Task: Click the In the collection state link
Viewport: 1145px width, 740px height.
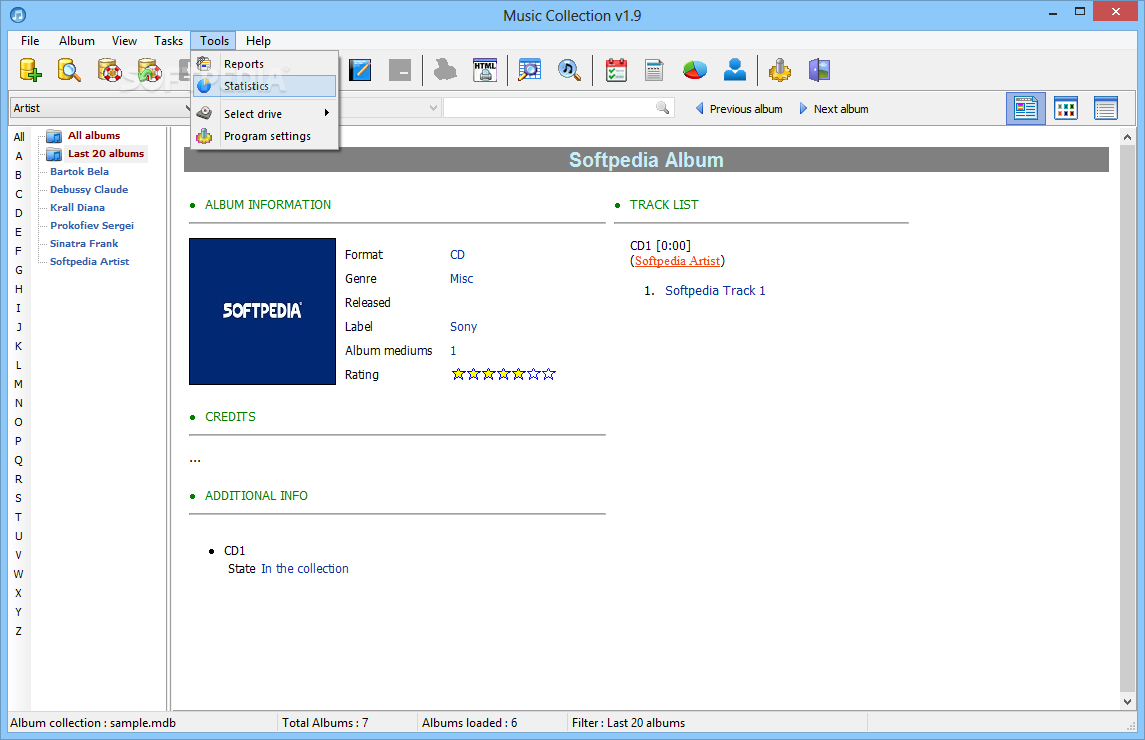Action: click(x=305, y=568)
